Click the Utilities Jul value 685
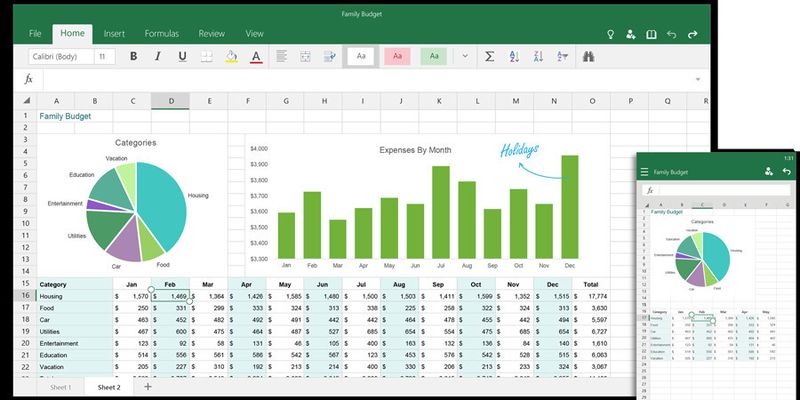The image size is (800, 400). tap(362, 332)
